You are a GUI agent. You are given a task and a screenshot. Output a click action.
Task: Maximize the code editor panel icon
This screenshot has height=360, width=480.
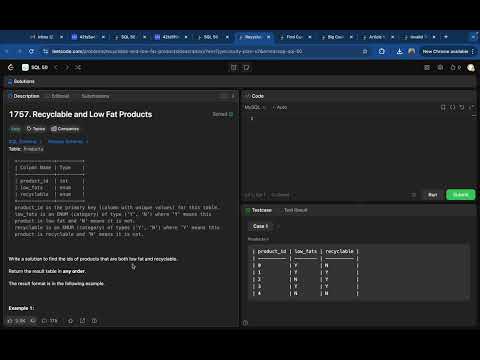click(471, 107)
